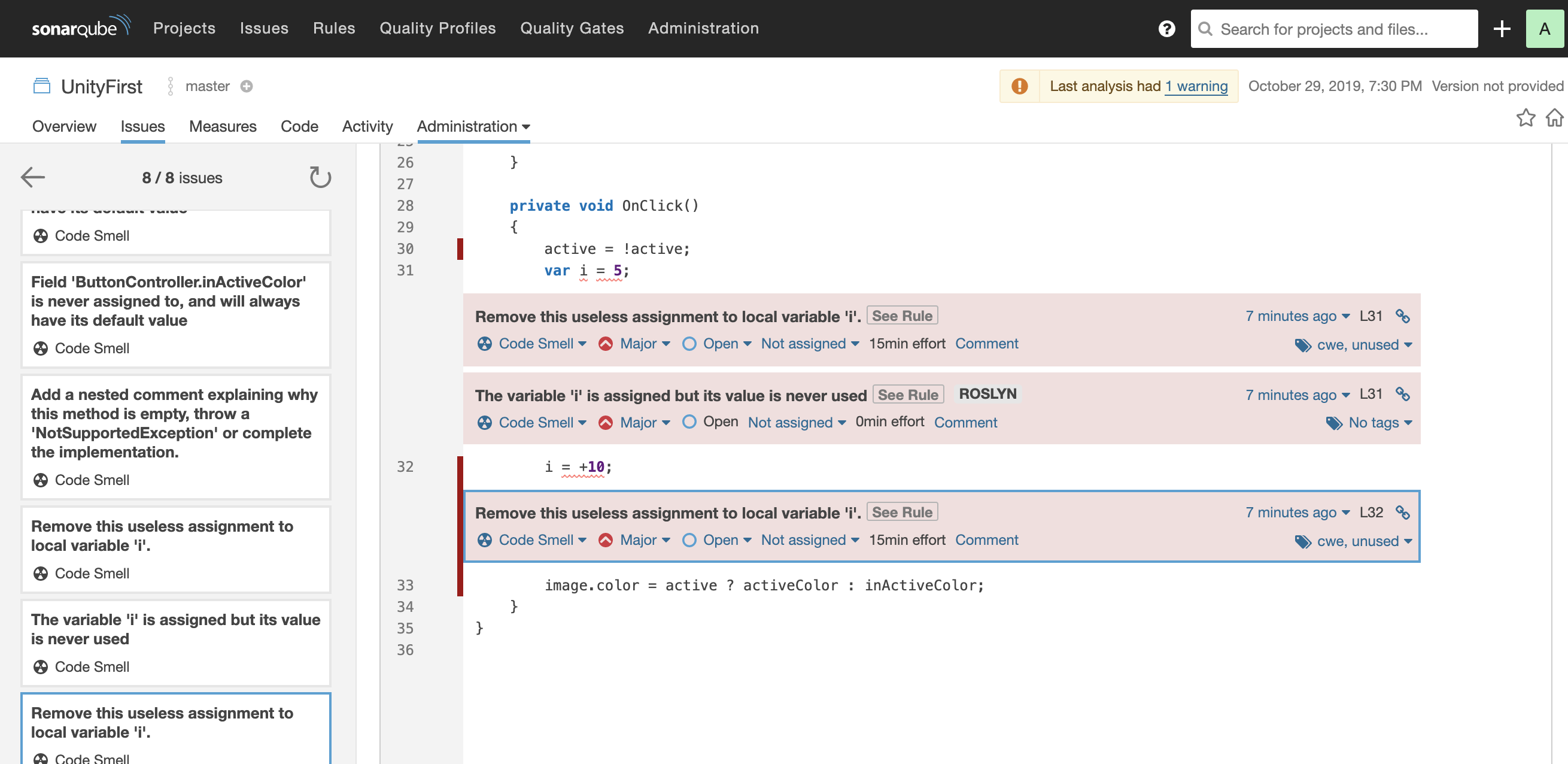
Task: Switch to the Measures tab
Action: click(222, 126)
